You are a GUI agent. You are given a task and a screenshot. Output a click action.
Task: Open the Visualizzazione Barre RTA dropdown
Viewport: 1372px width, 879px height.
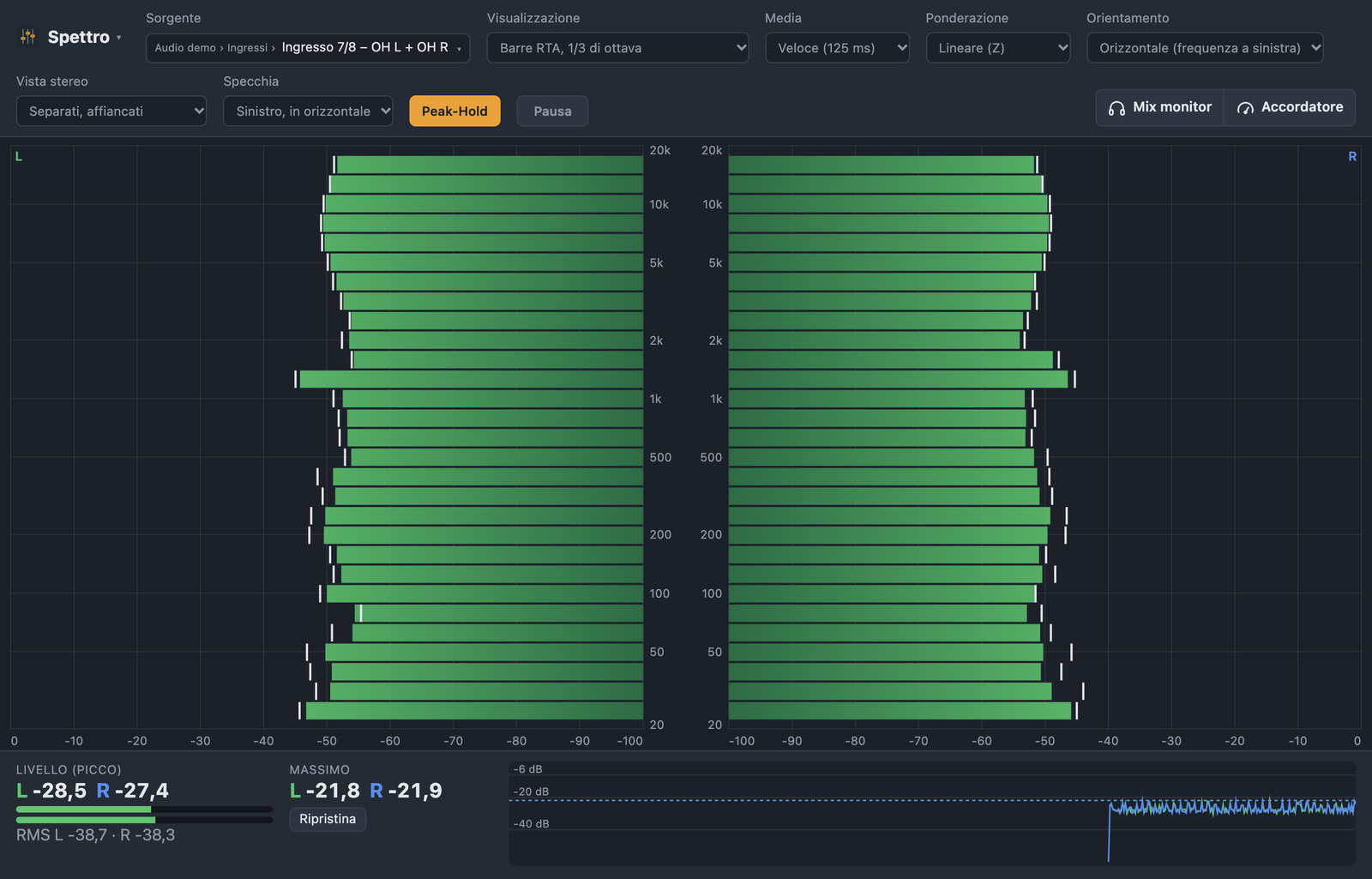617,48
